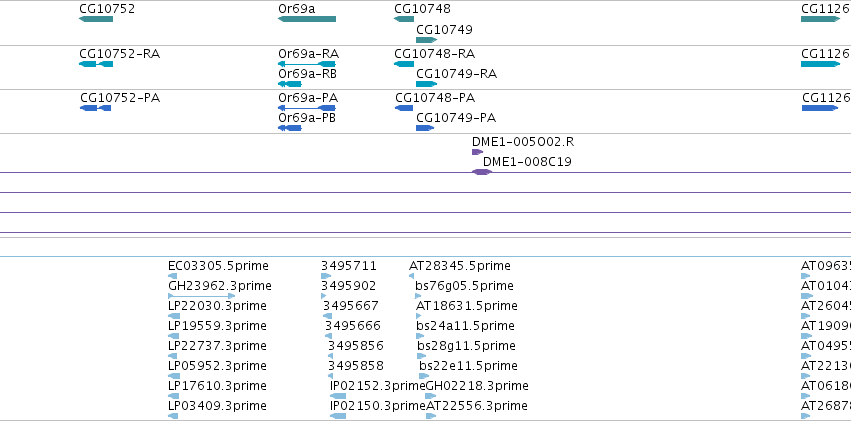The width and height of the screenshot is (851, 421).
Task: Open the 3495858 feature label
Action: [x=355, y=366]
